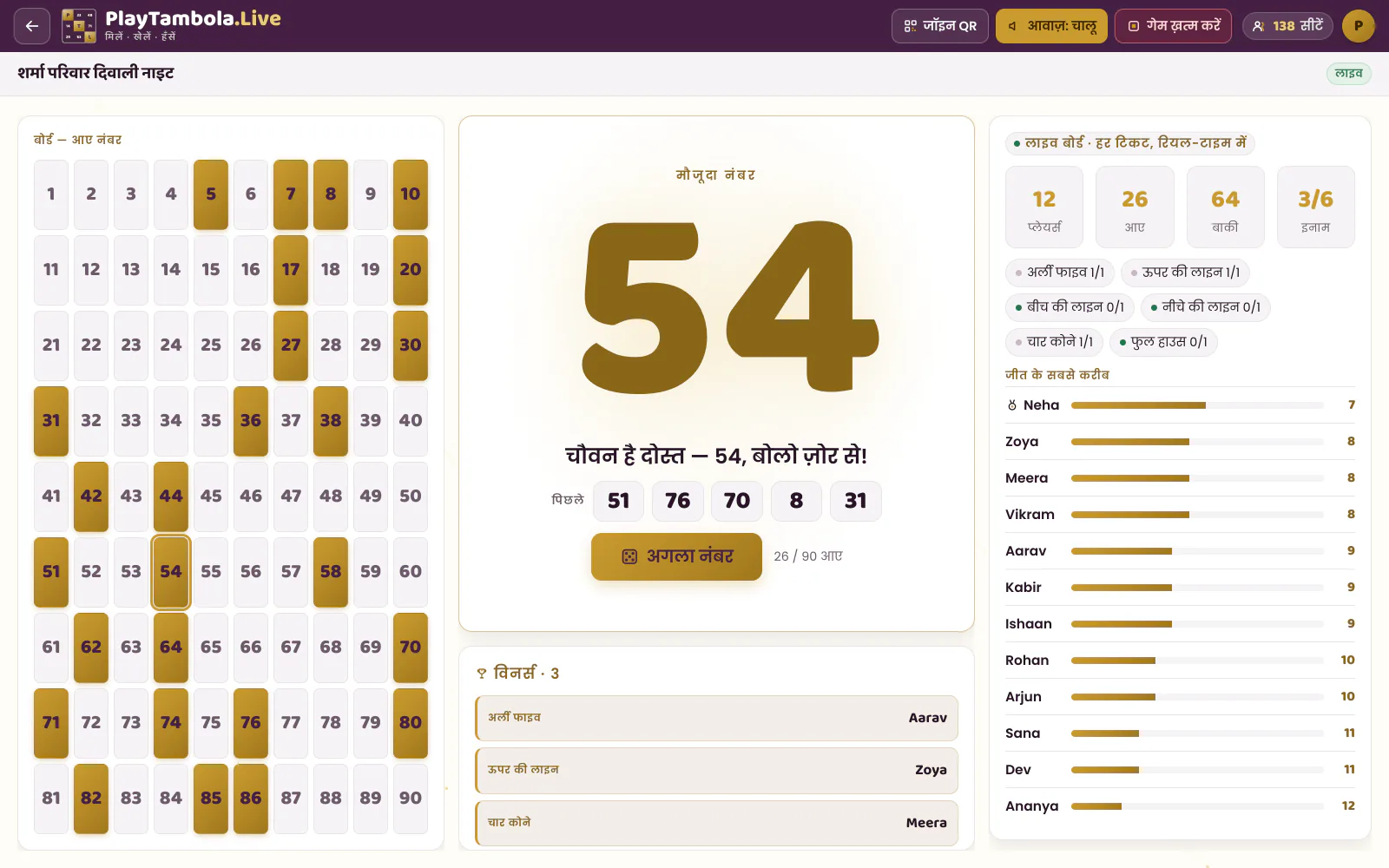Click the Vikram player row name
1389x868 pixels.
point(1030,515)
